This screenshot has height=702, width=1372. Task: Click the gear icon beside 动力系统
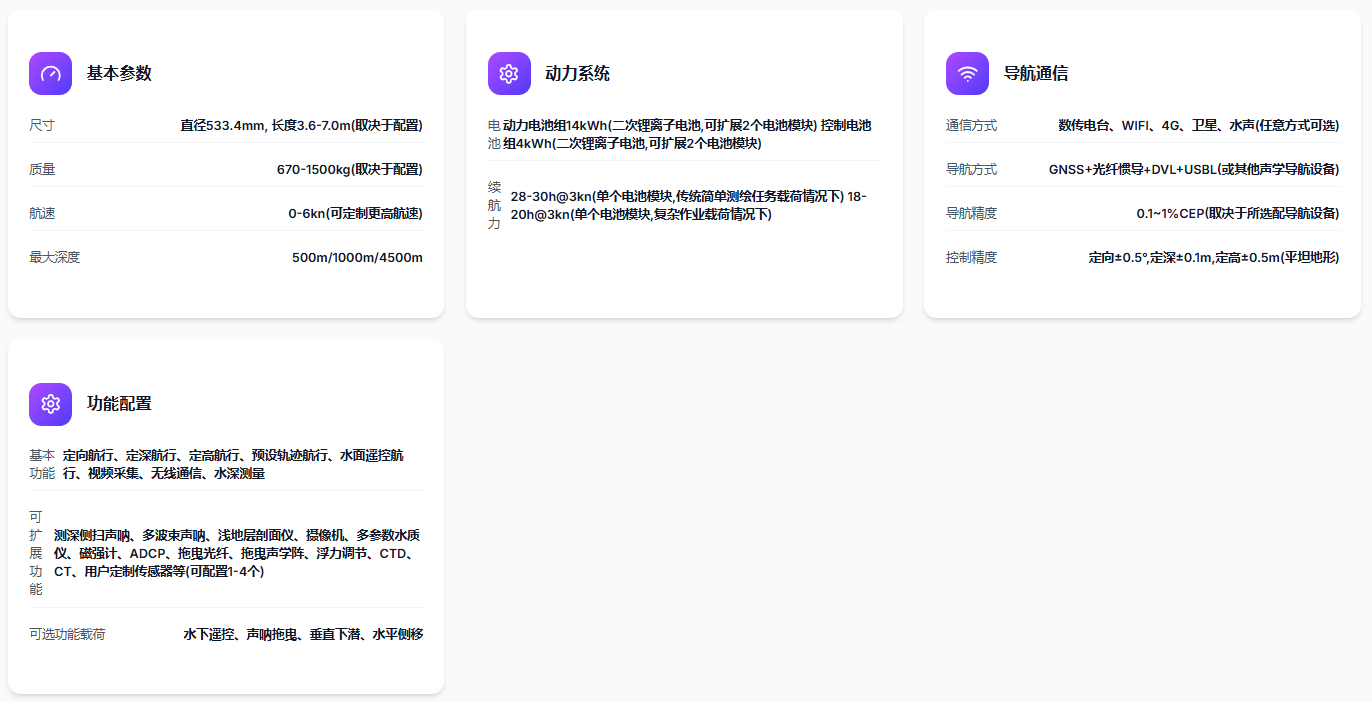point(509,73)
